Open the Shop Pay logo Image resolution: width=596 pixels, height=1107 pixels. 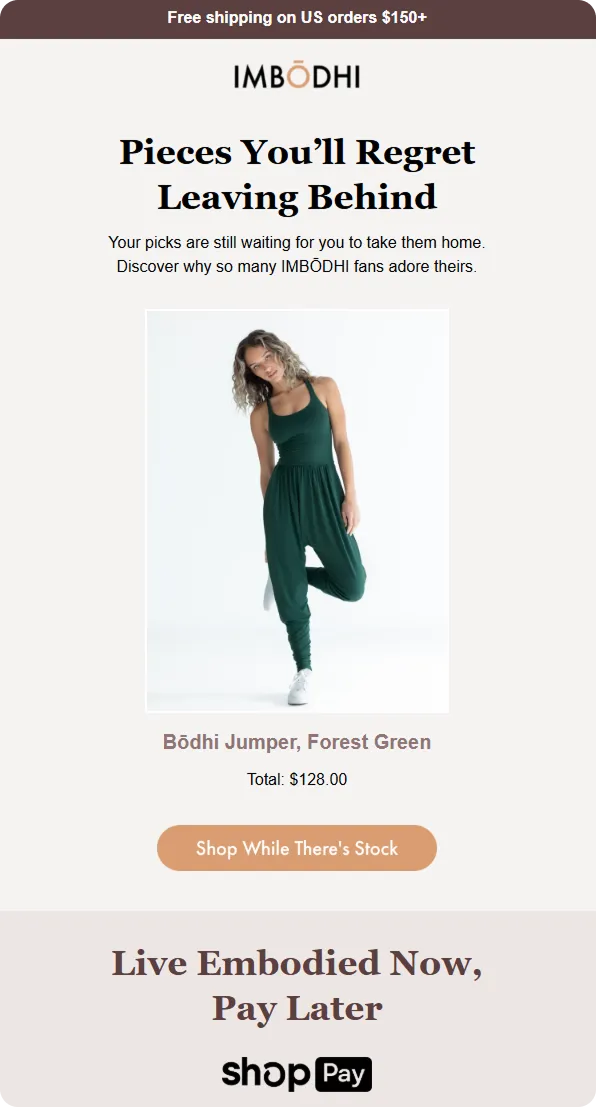click(x=297, y=1074)
